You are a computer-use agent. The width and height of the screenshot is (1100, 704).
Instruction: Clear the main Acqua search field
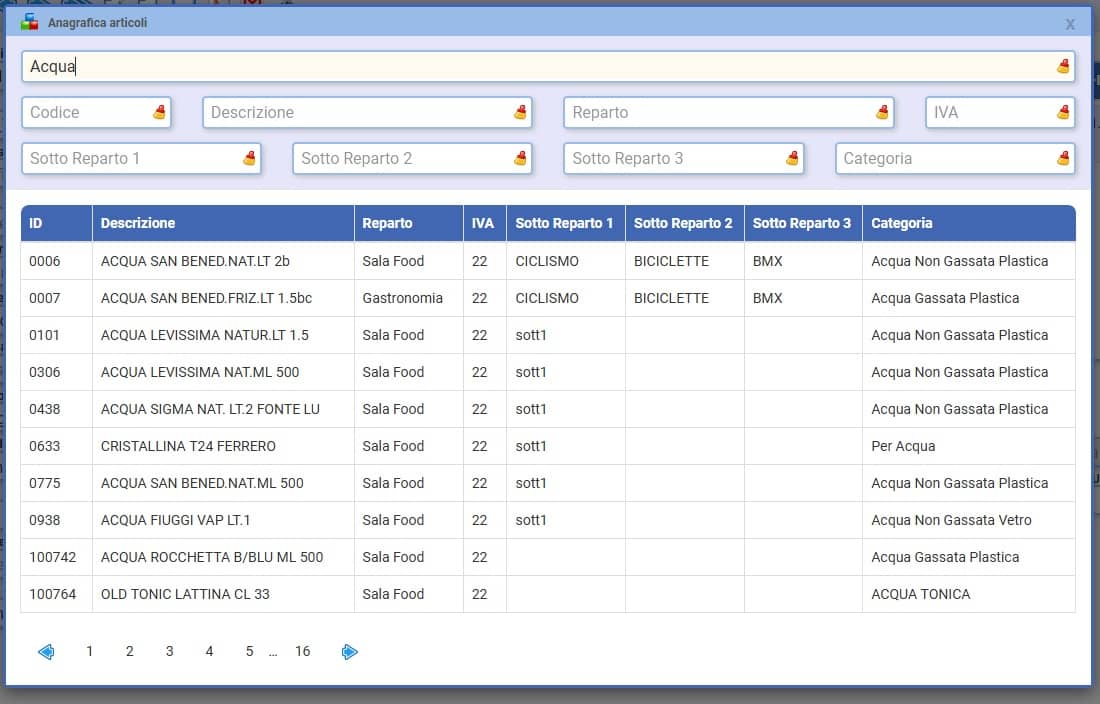tap(1063, 67)
